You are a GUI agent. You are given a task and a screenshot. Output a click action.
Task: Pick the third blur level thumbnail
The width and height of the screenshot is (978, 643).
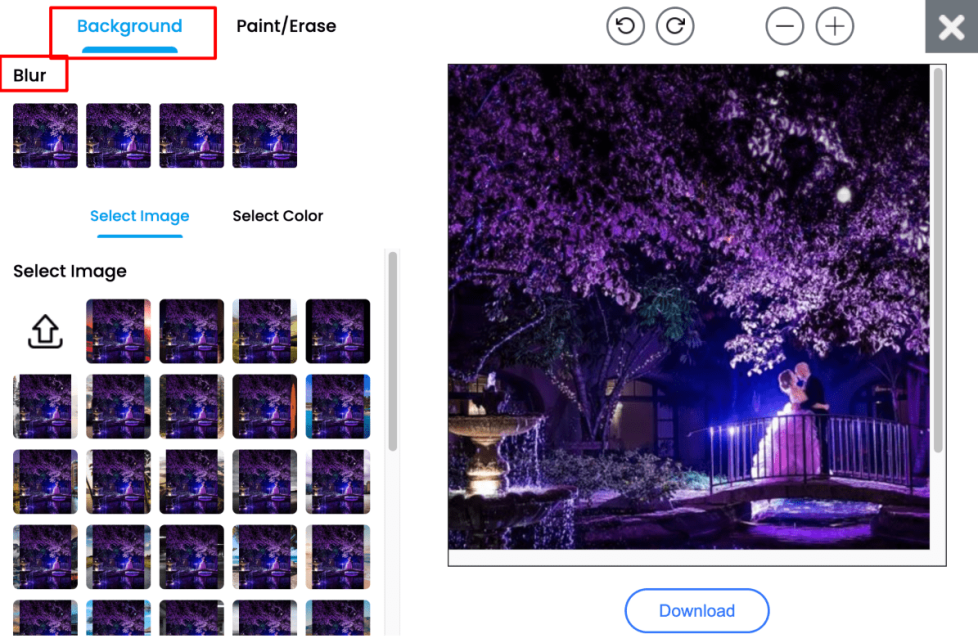click(191, 135)
